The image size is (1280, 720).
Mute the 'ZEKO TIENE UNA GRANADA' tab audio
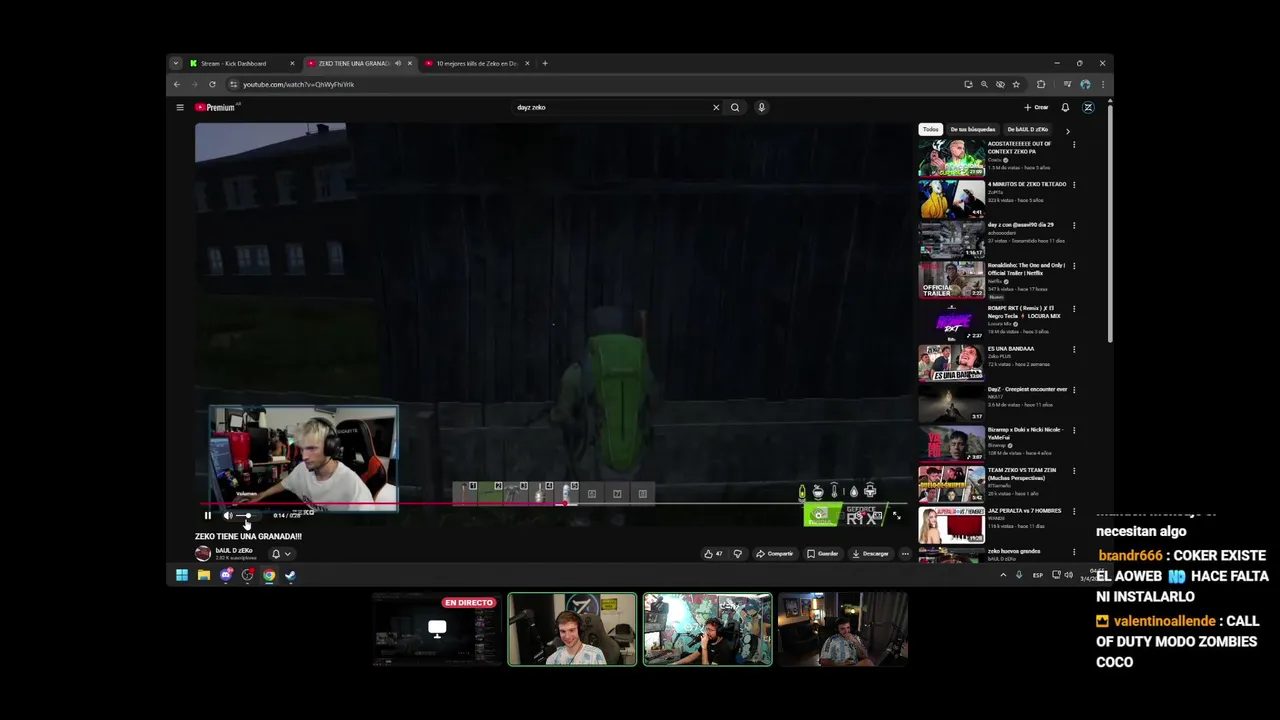click(398, 63)
